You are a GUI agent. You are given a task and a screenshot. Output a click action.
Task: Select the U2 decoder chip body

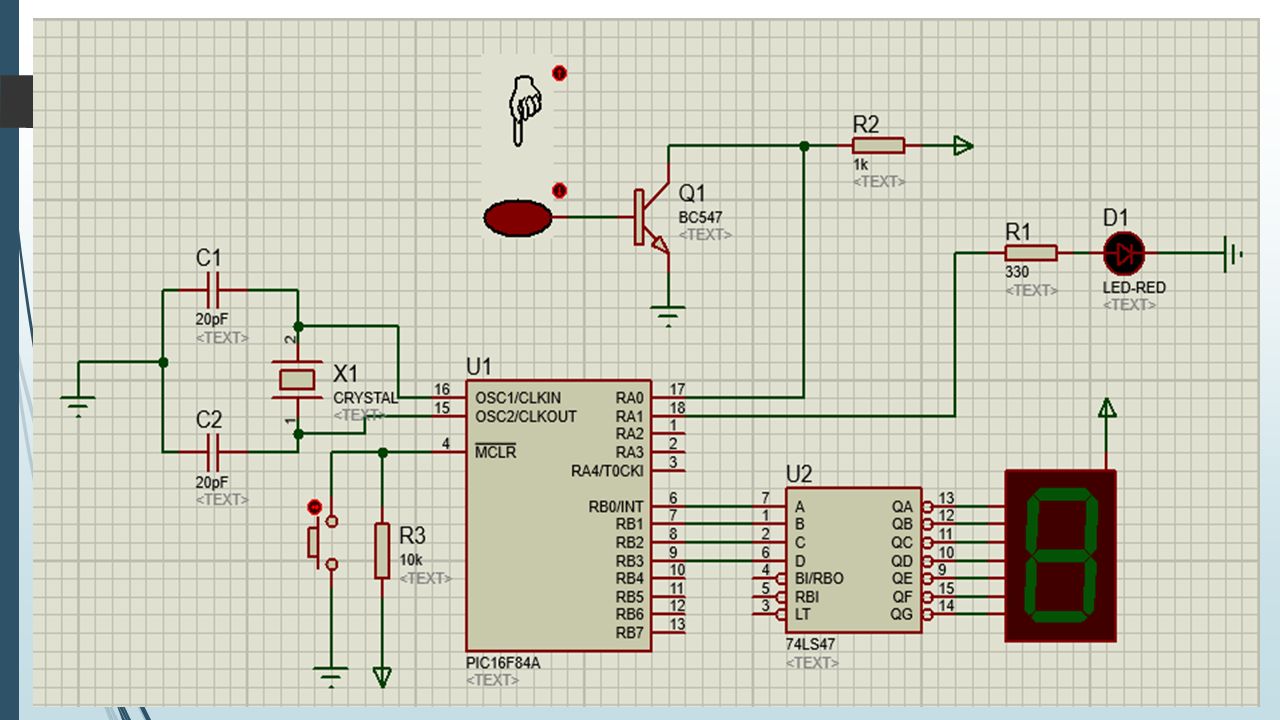pyautogui.click(x=855, y=560)
